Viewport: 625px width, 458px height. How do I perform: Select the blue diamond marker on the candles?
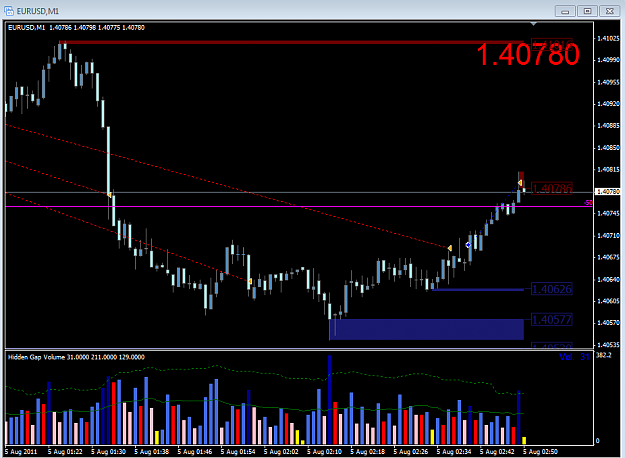pyautogui.click(x=468, y=244)
